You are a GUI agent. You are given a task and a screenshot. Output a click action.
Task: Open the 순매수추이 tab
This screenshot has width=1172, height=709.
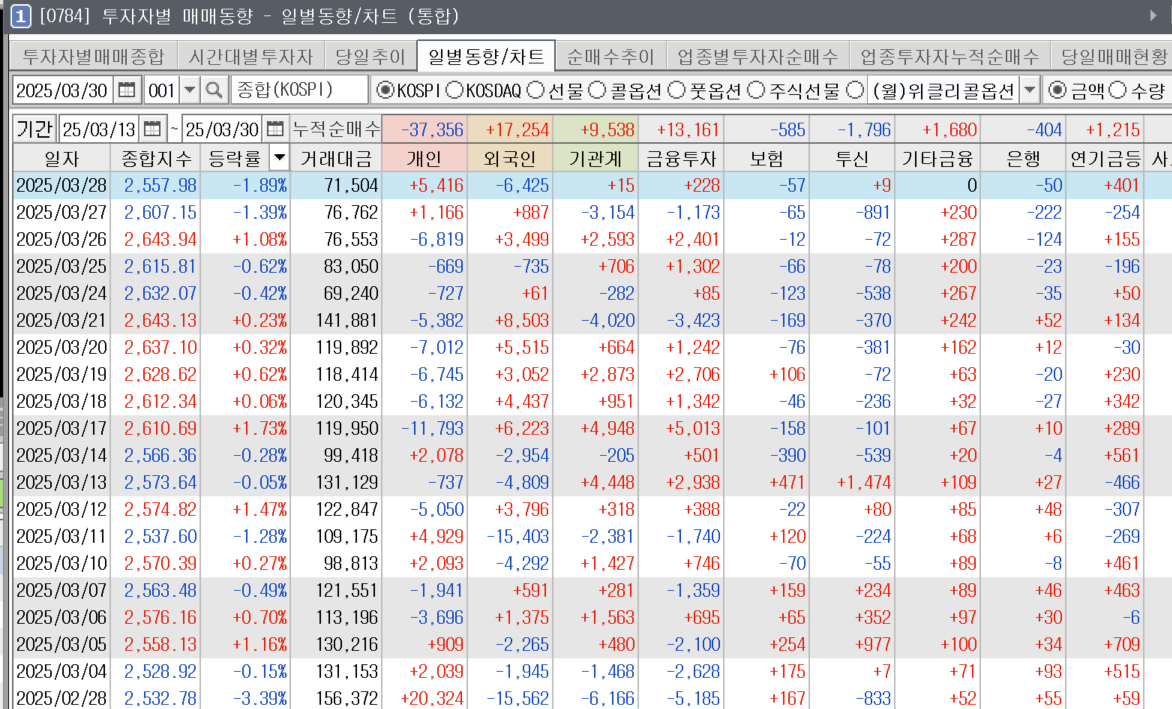610,56
